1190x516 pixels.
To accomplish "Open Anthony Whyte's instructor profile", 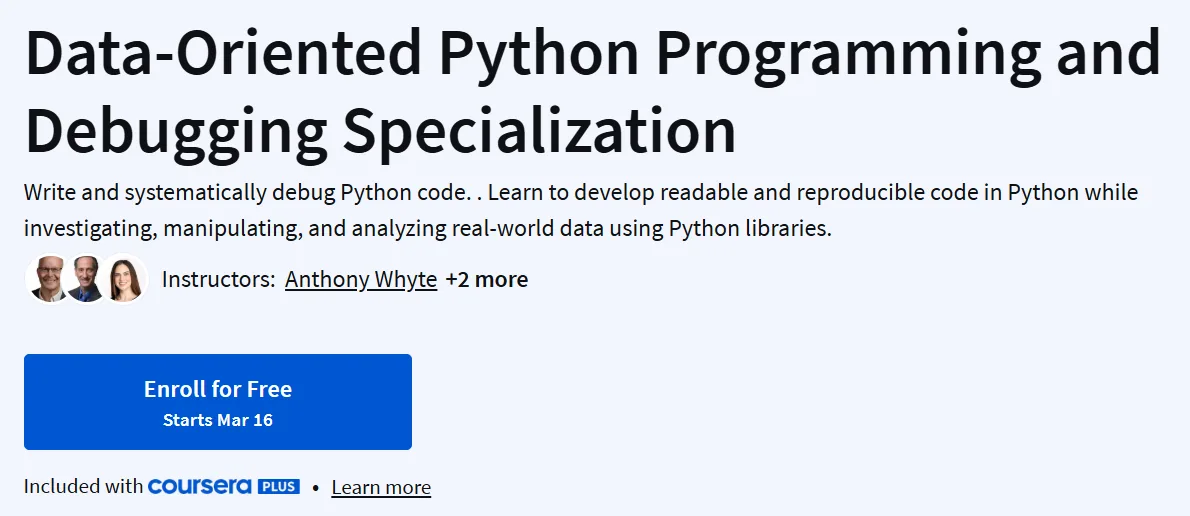I will click(x=361, y=280).
